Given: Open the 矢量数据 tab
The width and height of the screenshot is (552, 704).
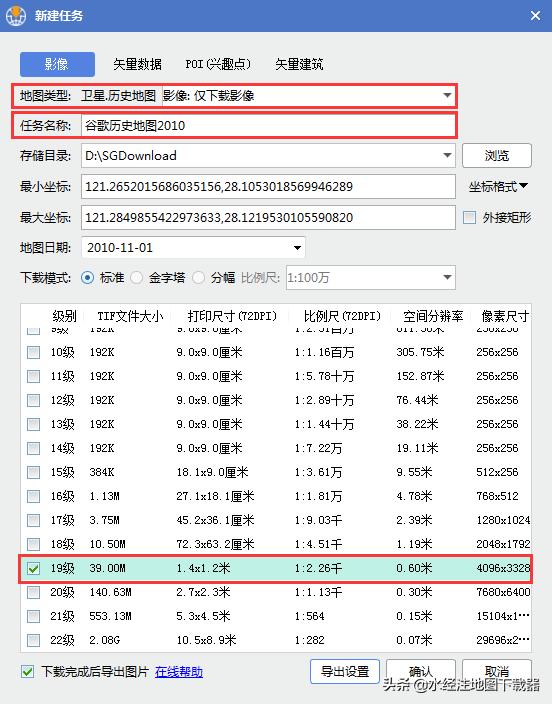Looking at the screenshot, I should click(x=137, y=64).
